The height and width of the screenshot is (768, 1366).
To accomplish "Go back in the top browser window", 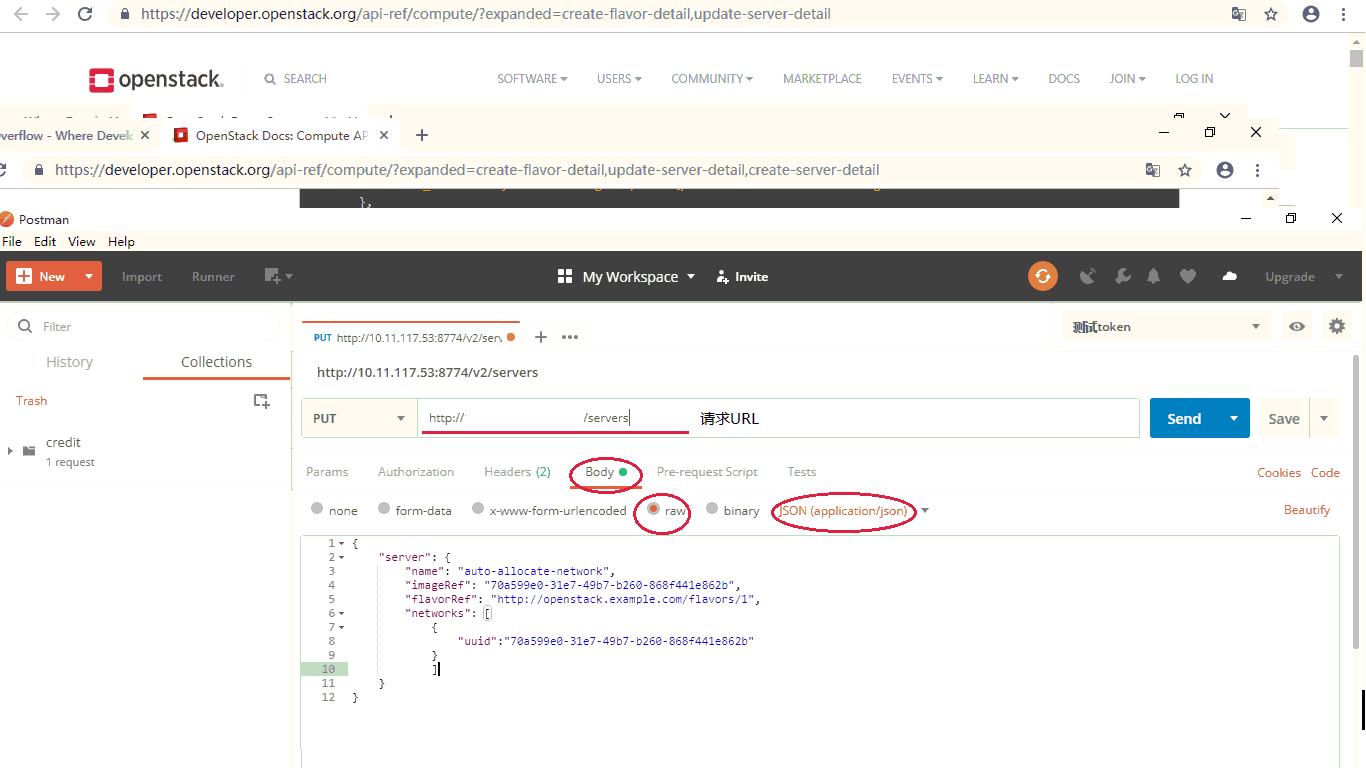I will (x=20, y=14).
